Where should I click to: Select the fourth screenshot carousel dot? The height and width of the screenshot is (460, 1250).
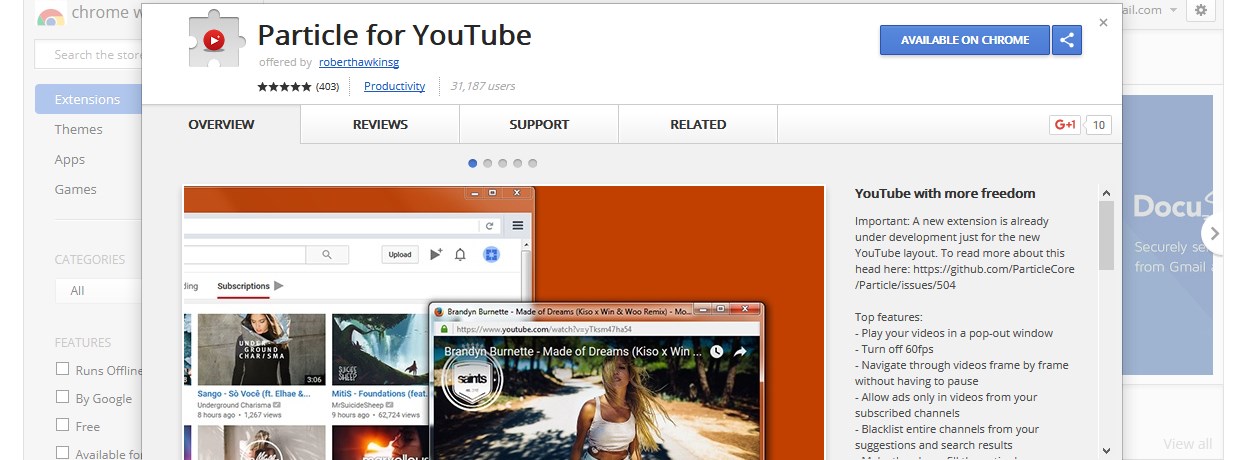[518, 163]
